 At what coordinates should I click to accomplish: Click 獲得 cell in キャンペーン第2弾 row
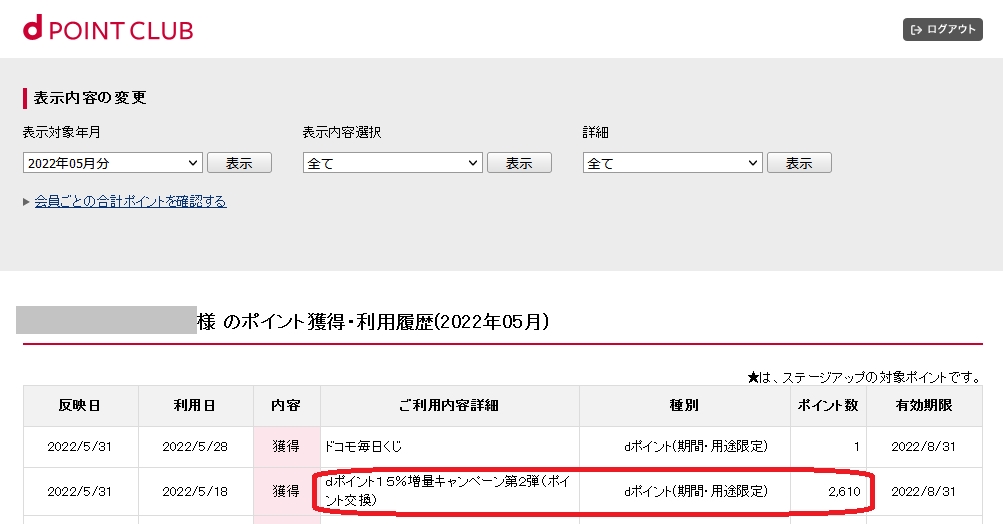point(287,491)
